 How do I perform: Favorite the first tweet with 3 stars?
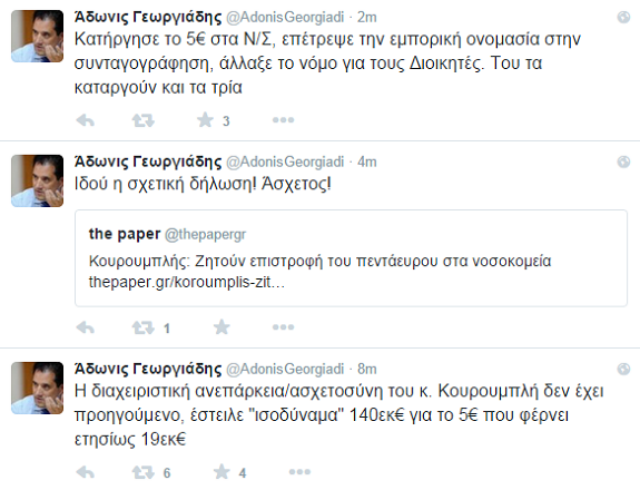click(x=205, y=120)
